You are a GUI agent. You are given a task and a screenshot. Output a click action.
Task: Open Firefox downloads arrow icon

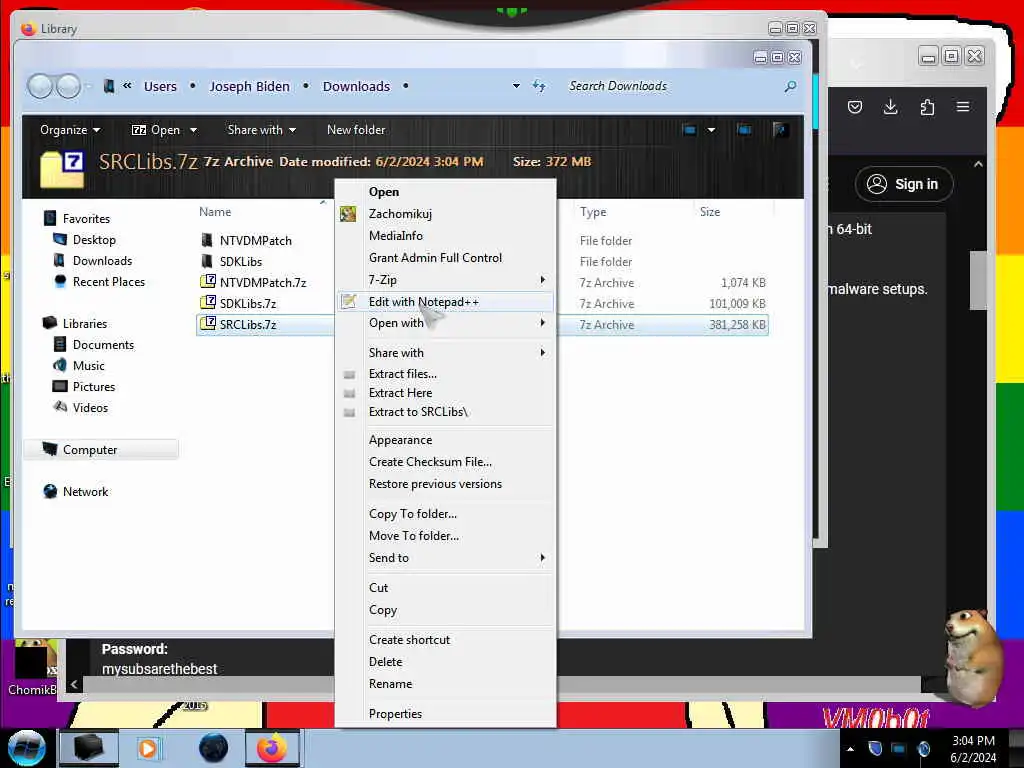point(891,107)
